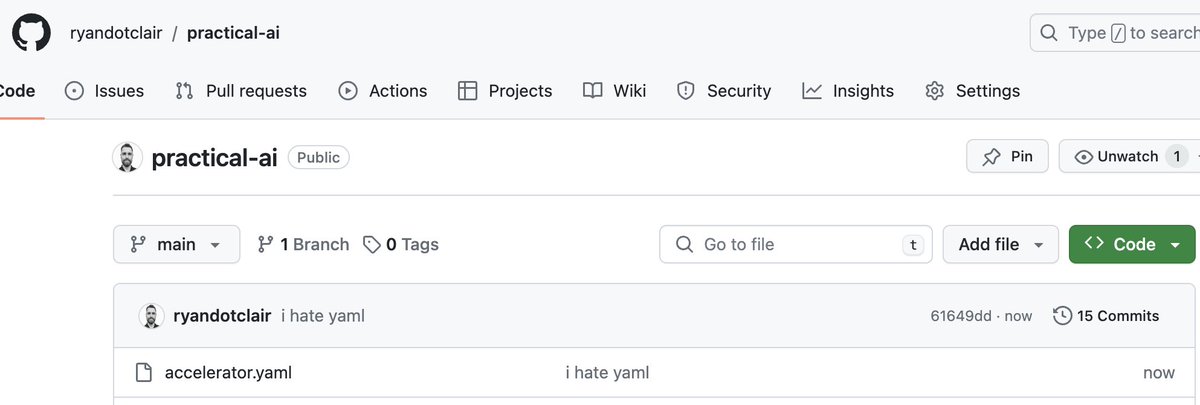The height and width of the screenshot is (405, 1200).
Task: Toggle the Unwatch notifications button
Action: click(1129, 157)
